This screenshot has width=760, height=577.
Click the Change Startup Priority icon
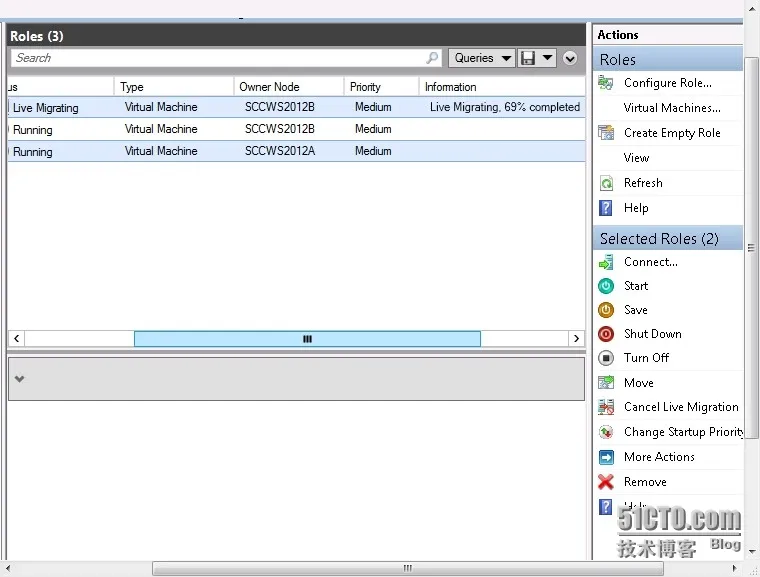pos(606,432)
